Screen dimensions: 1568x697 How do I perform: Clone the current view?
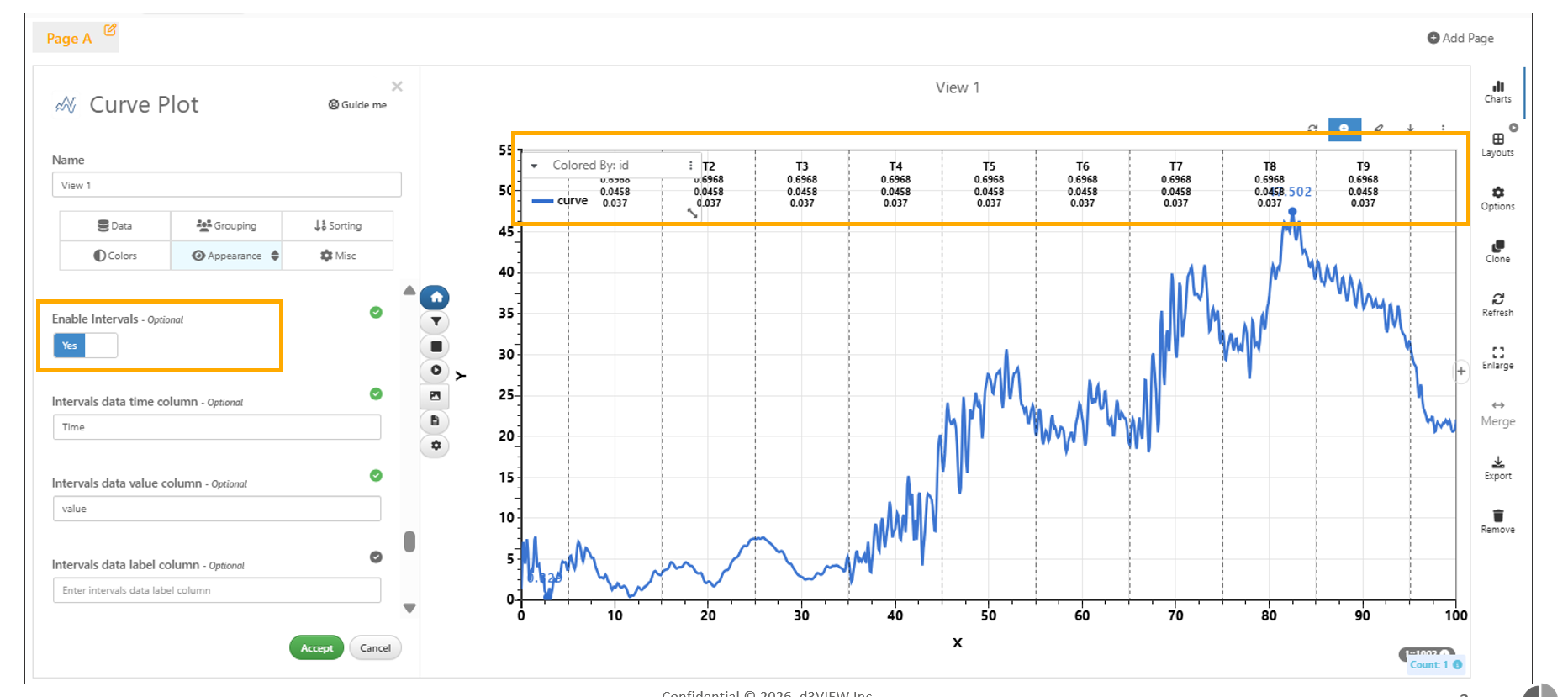point(1497,251)
